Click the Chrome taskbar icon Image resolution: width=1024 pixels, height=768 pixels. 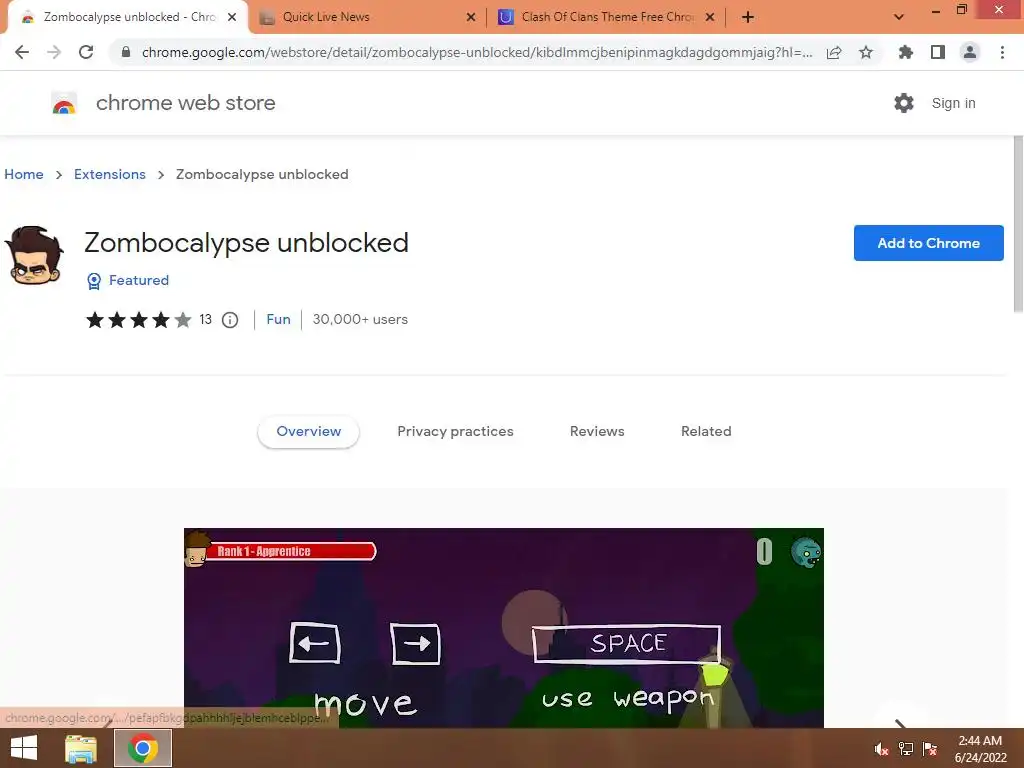coord(143,748)
